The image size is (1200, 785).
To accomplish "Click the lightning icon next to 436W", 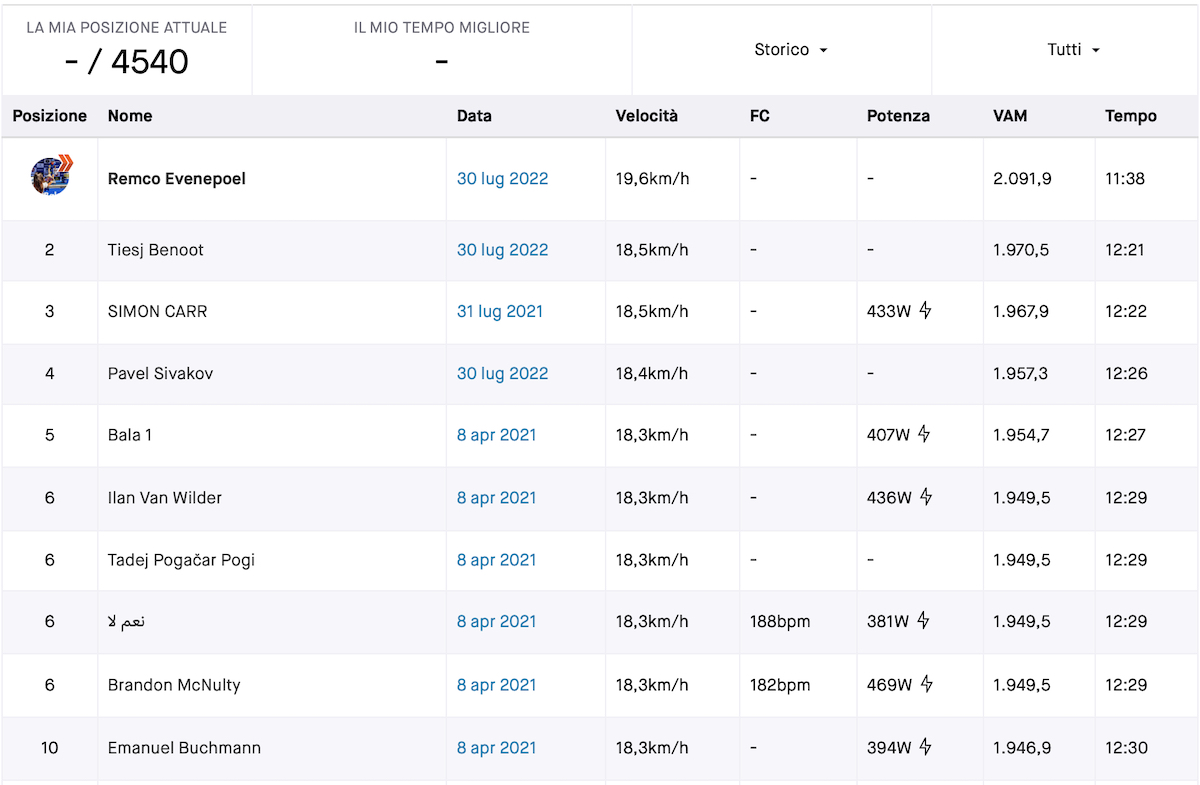I will (x=926, y=497).
